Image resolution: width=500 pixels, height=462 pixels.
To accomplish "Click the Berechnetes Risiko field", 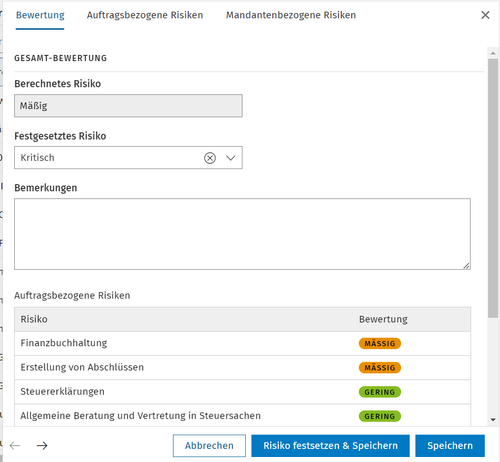I will (128, 106).
